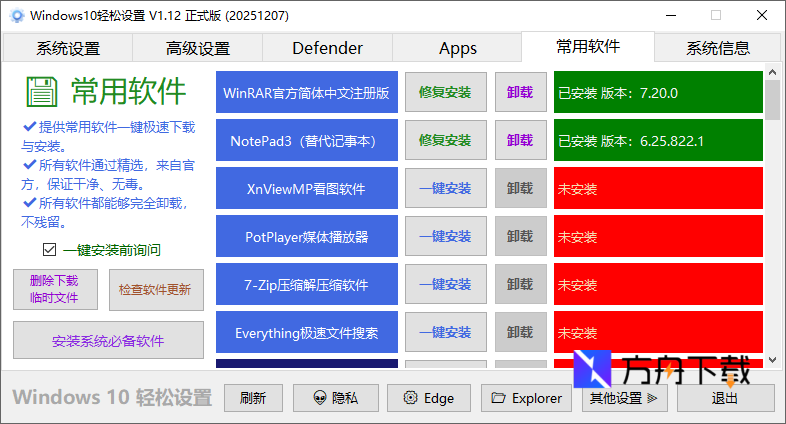Click the 未安装 status for 7-Zip
This screenshot has width=786, height=424.
[658, 285]
